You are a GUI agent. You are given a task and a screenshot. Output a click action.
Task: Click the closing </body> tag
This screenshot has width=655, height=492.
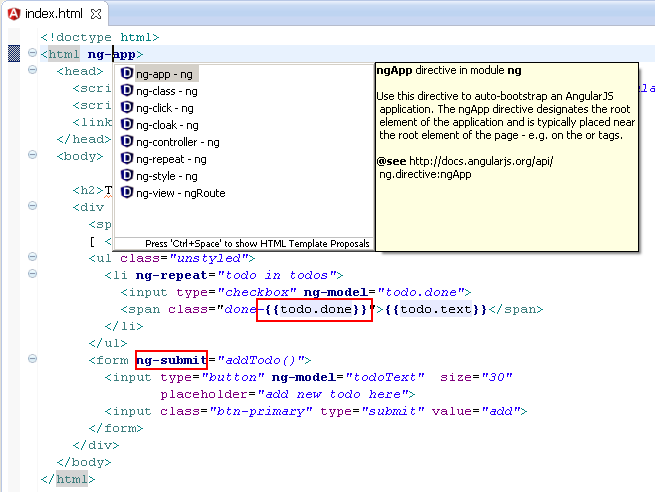tap(84, 462)
